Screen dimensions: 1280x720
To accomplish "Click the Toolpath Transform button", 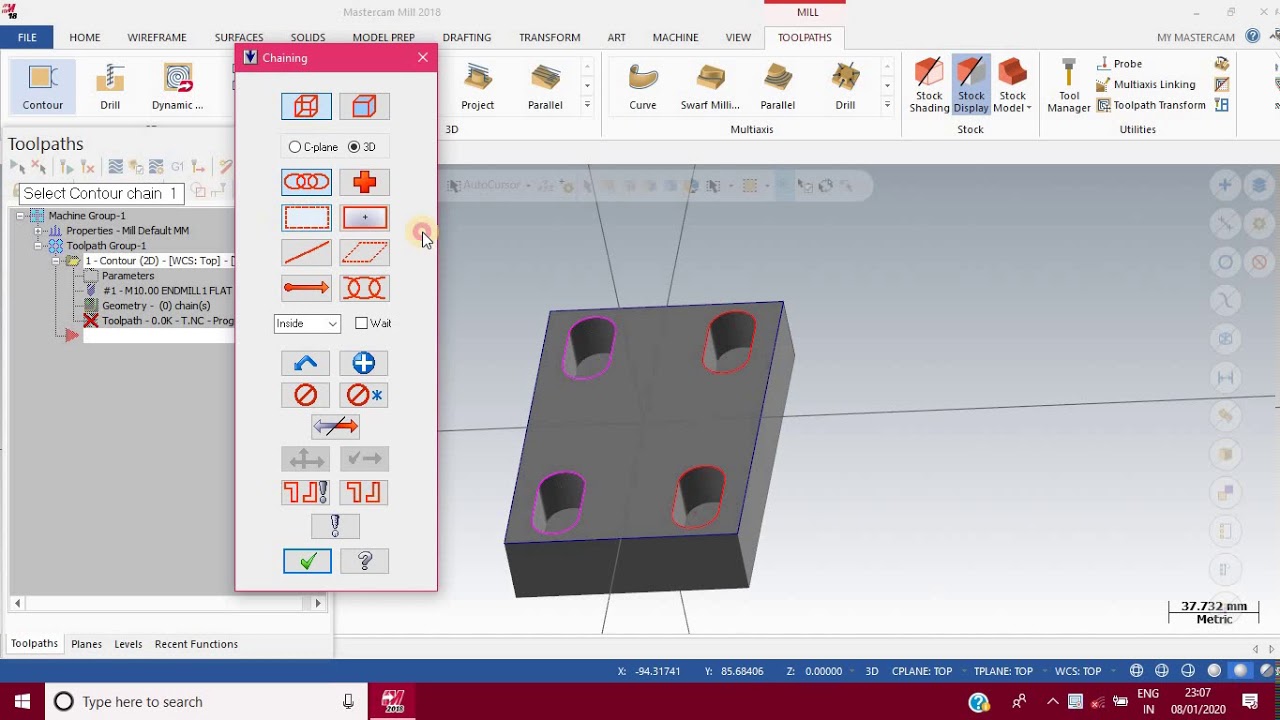I will pyautogui.click(x=1151, y=105).
